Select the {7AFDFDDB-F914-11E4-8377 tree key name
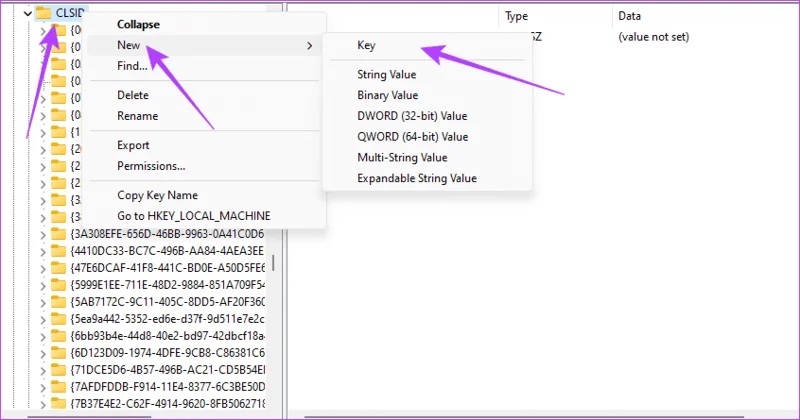Image resolution: width=800 pixels, height=420 pixels. click(168, 387)
